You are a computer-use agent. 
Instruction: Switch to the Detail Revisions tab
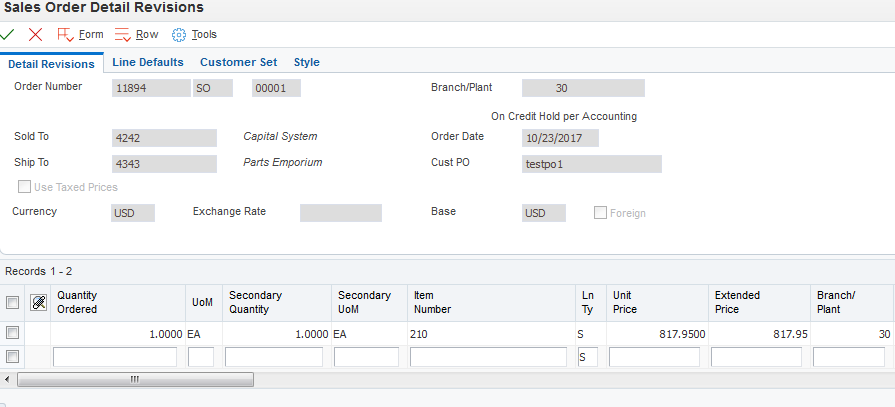coord(51,64)
